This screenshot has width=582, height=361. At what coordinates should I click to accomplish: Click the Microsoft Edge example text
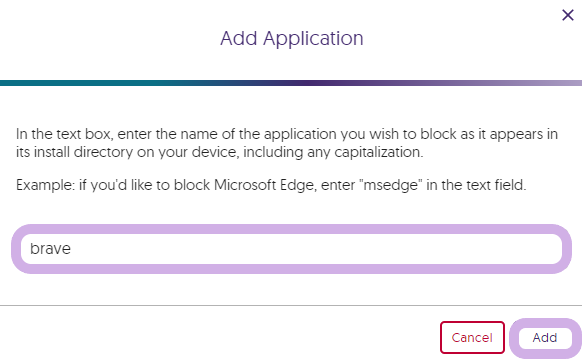pos(271,185)
